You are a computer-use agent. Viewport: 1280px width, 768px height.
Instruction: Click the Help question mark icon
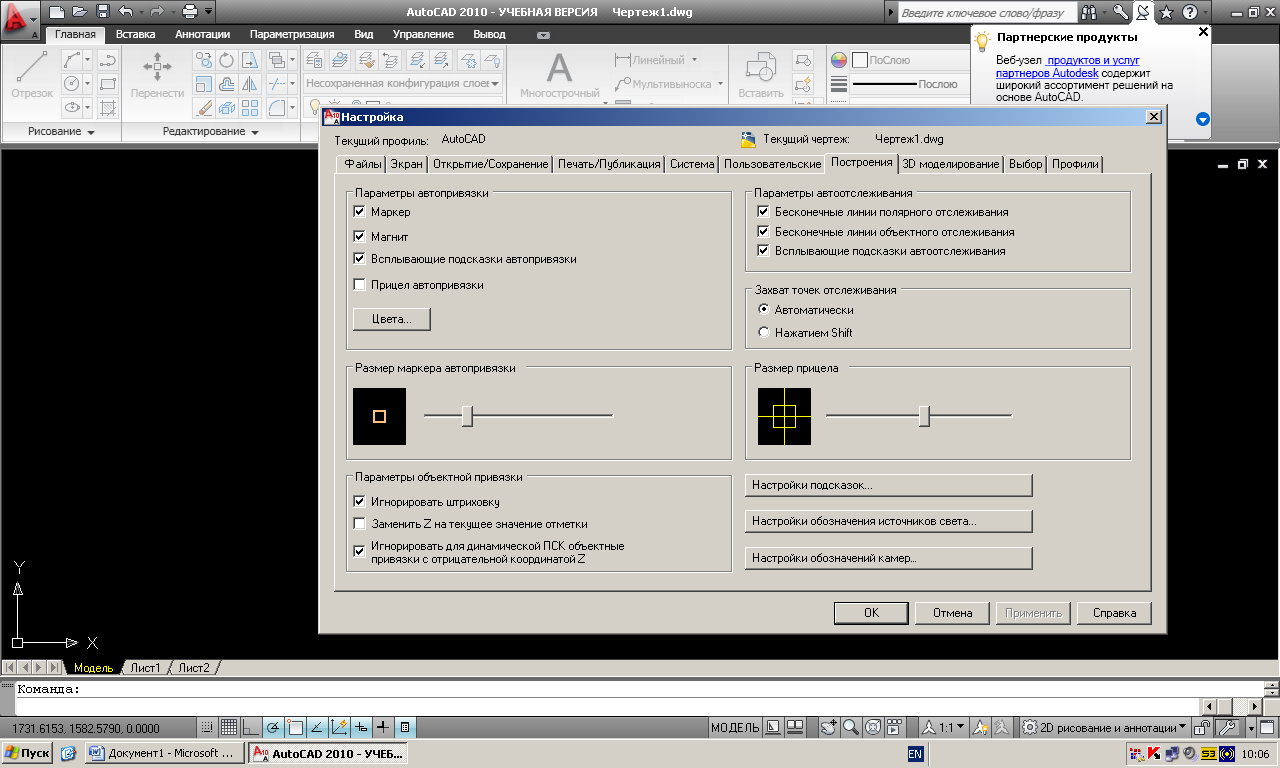(x=1189, y=12)
